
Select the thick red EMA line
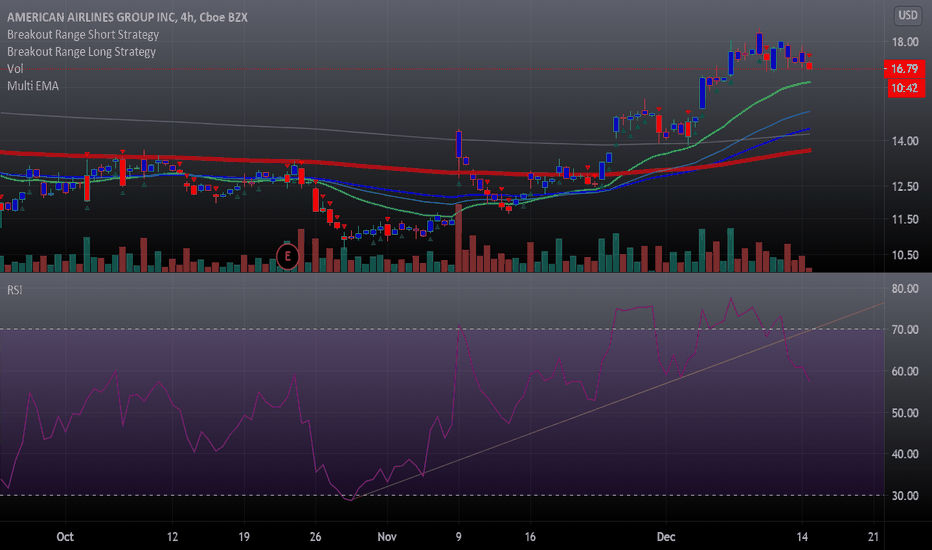pos(404,168)
